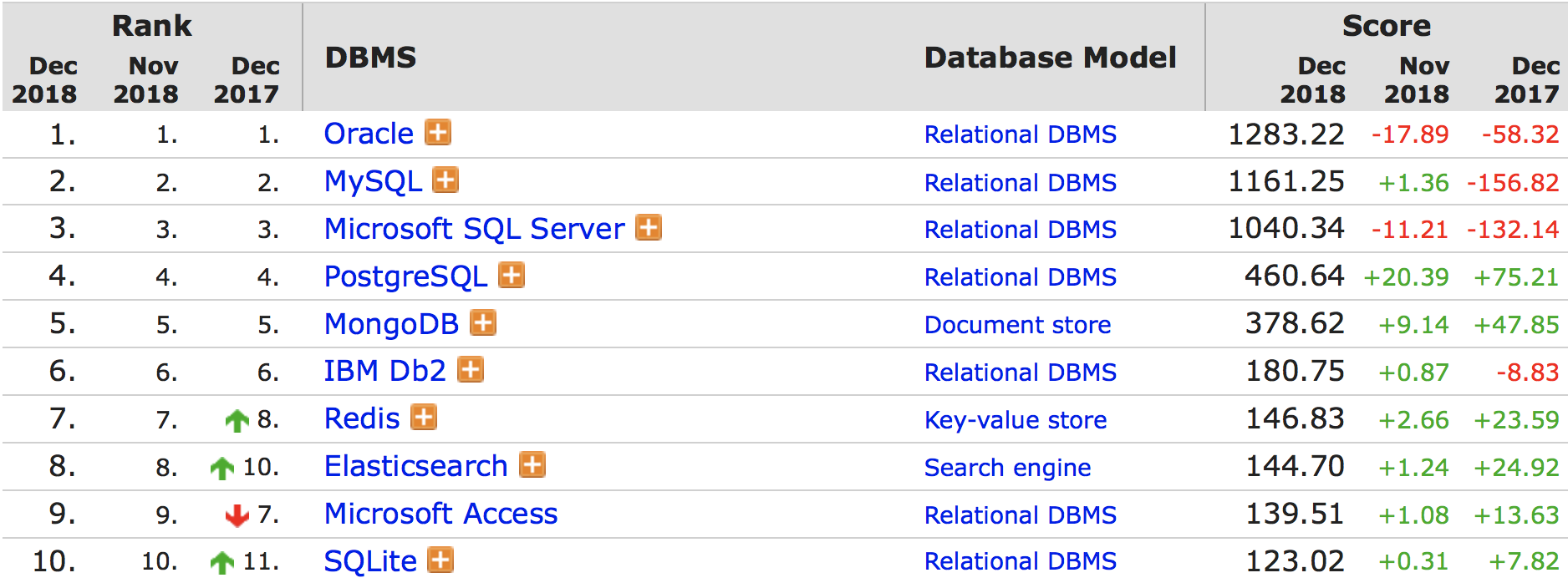
Task: Click the plus icon next to MySQL
Action: tap(445, 180)
